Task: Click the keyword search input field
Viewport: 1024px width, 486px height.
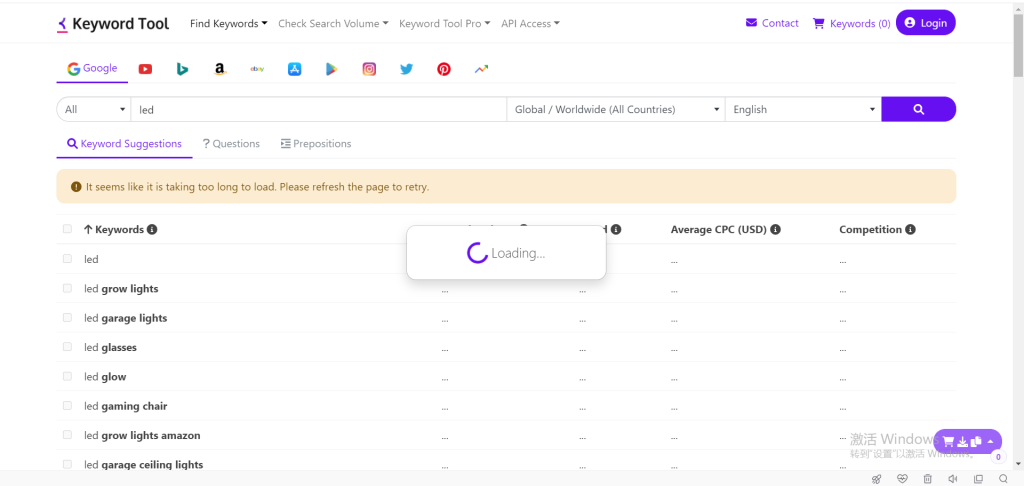Action: pyautogui.click(x=318, y=109)
